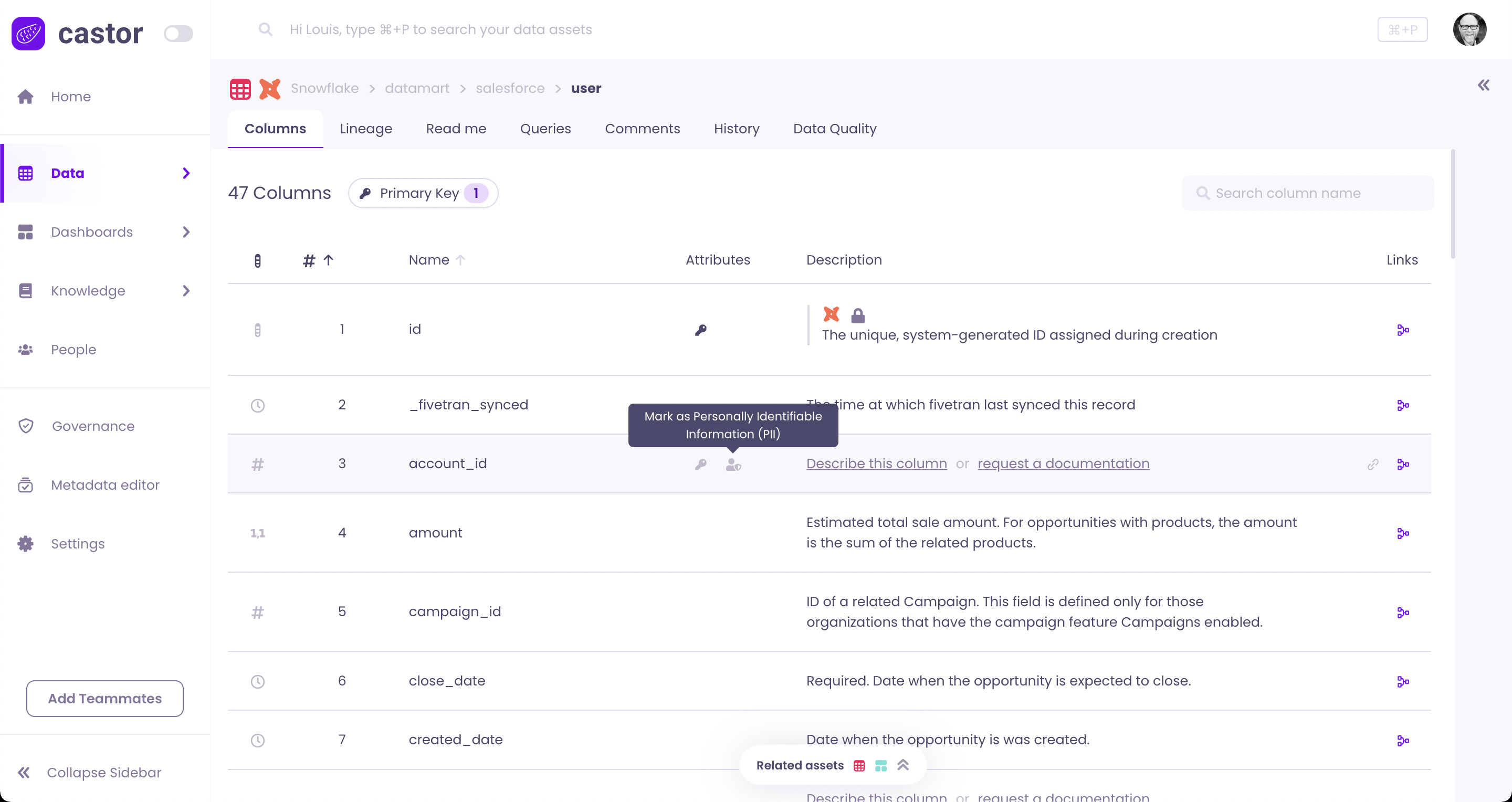This screenshot has width=1512, height=802.
Task: Click the lineage icon for amount column
Action: [1403, 533]
